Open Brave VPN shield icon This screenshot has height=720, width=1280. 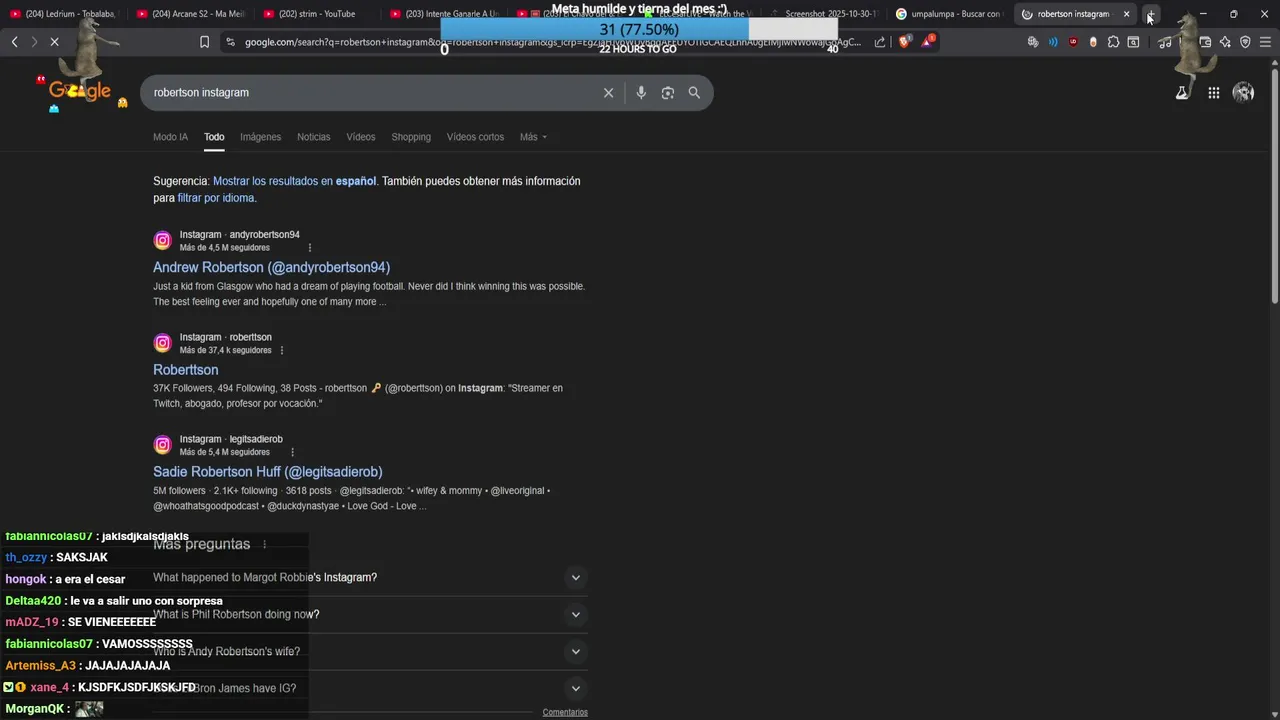(x=1245, y=42)
